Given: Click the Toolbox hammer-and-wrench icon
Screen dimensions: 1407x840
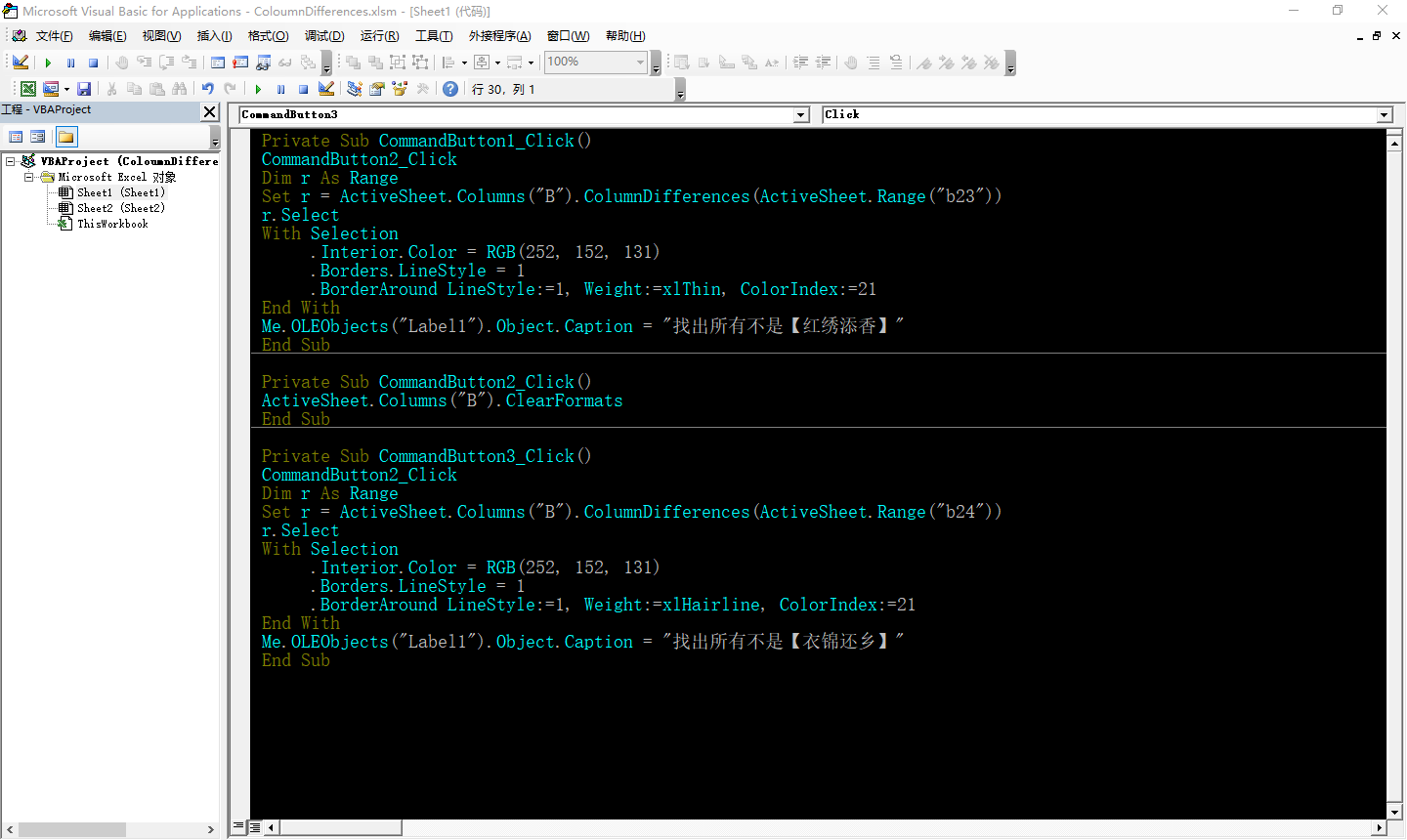Looking at the screenshot, I should [422, 89].
